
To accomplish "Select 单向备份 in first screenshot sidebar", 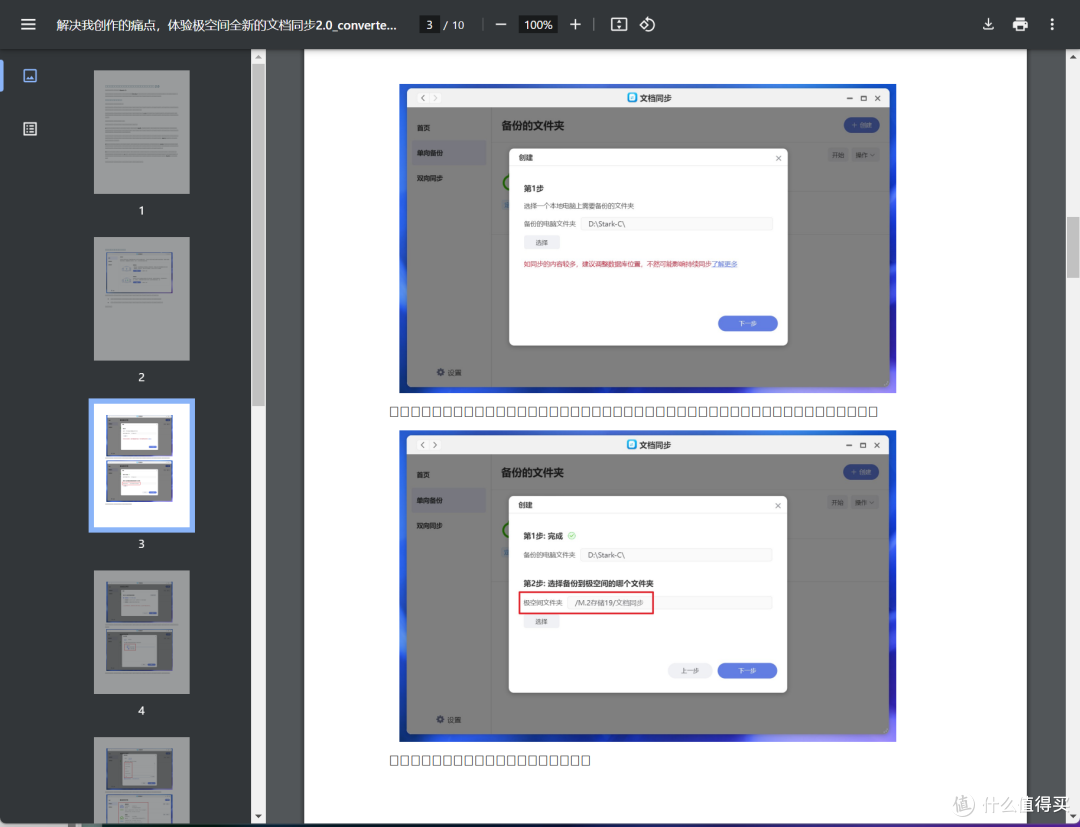I will [450, 153].
